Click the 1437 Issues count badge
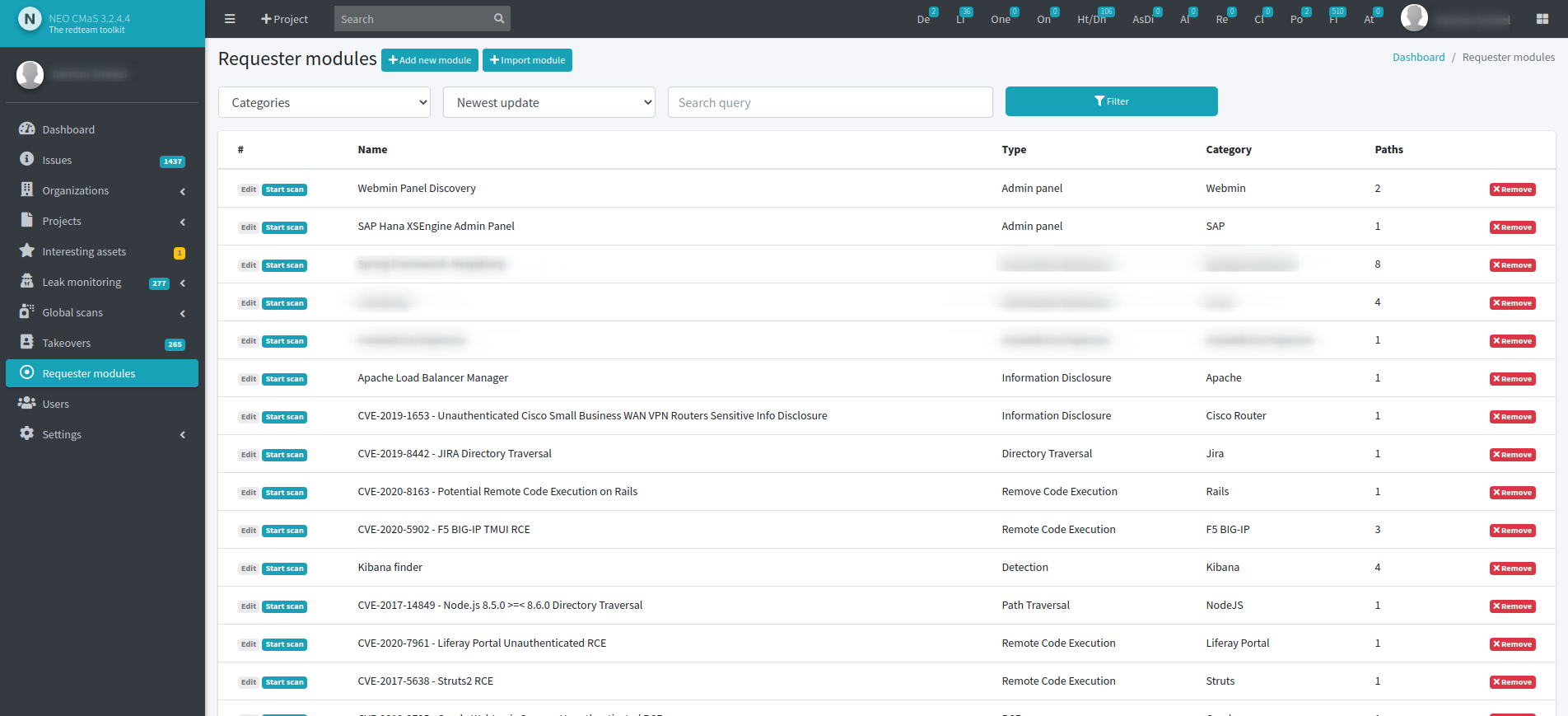1568x716 pixels. tap(172, 161)
